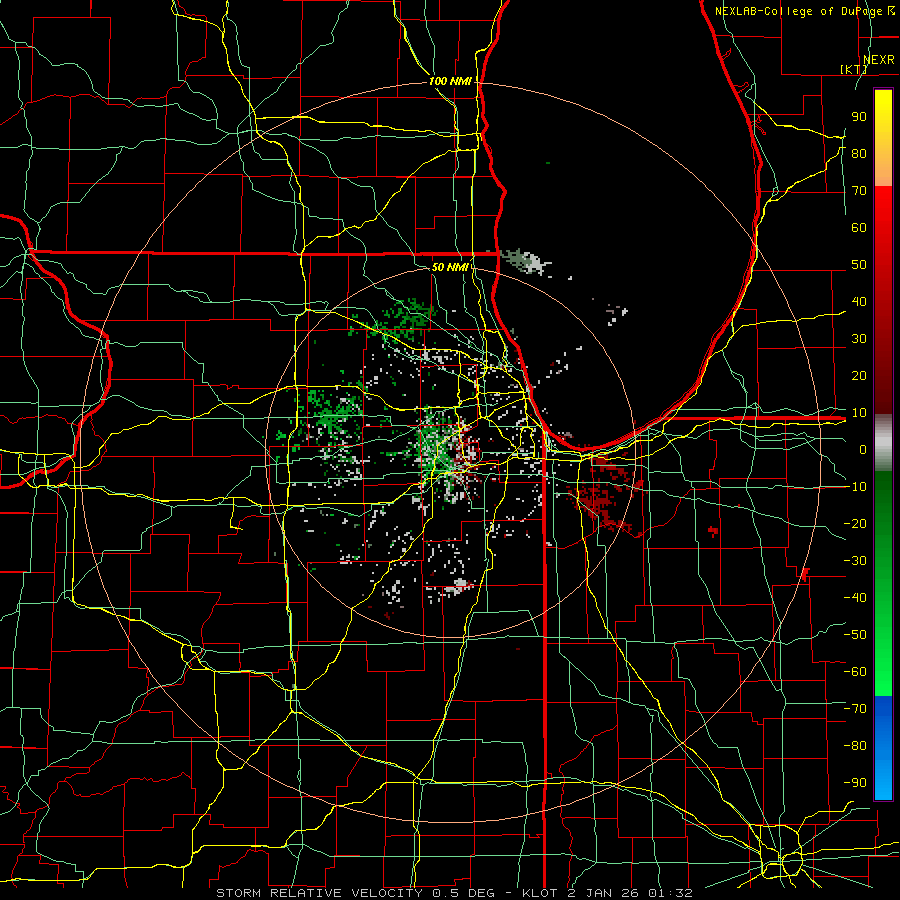Click the 90 value on velocity scale
The image size is (900, 900).
[x=859, y=117]
